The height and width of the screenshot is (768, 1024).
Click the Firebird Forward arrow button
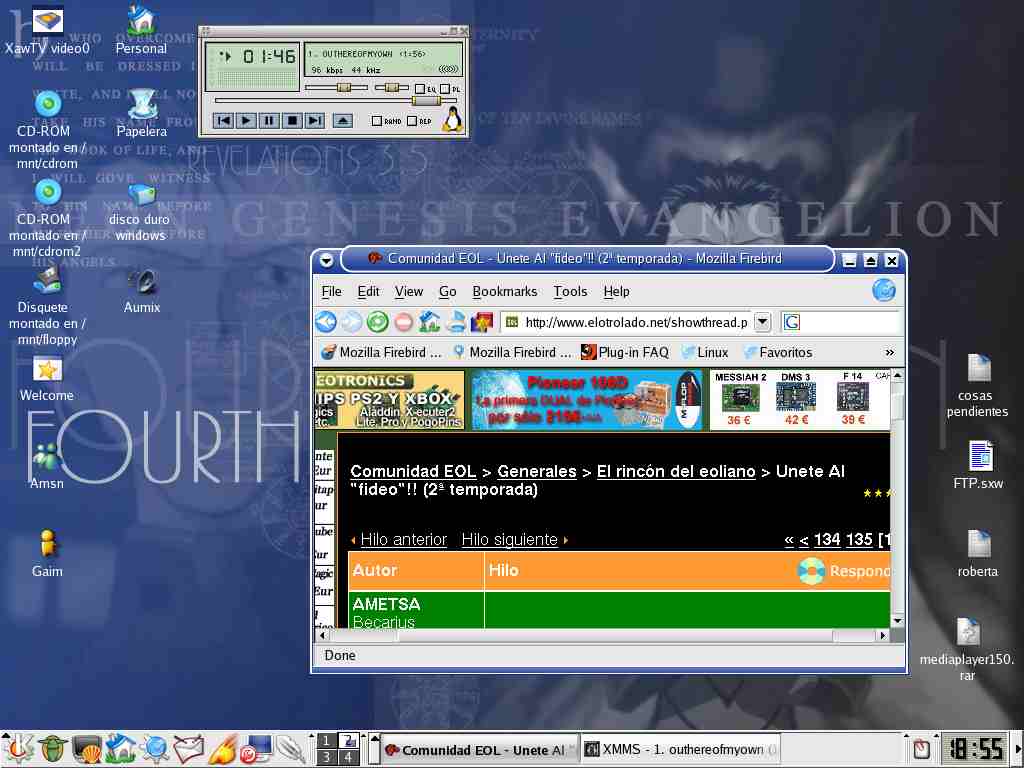pos(351,322)
